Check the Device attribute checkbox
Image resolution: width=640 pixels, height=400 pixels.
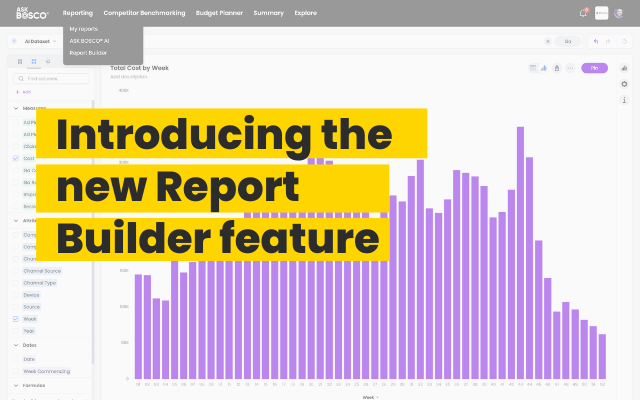pyautogui.click(x=16, y=295)
